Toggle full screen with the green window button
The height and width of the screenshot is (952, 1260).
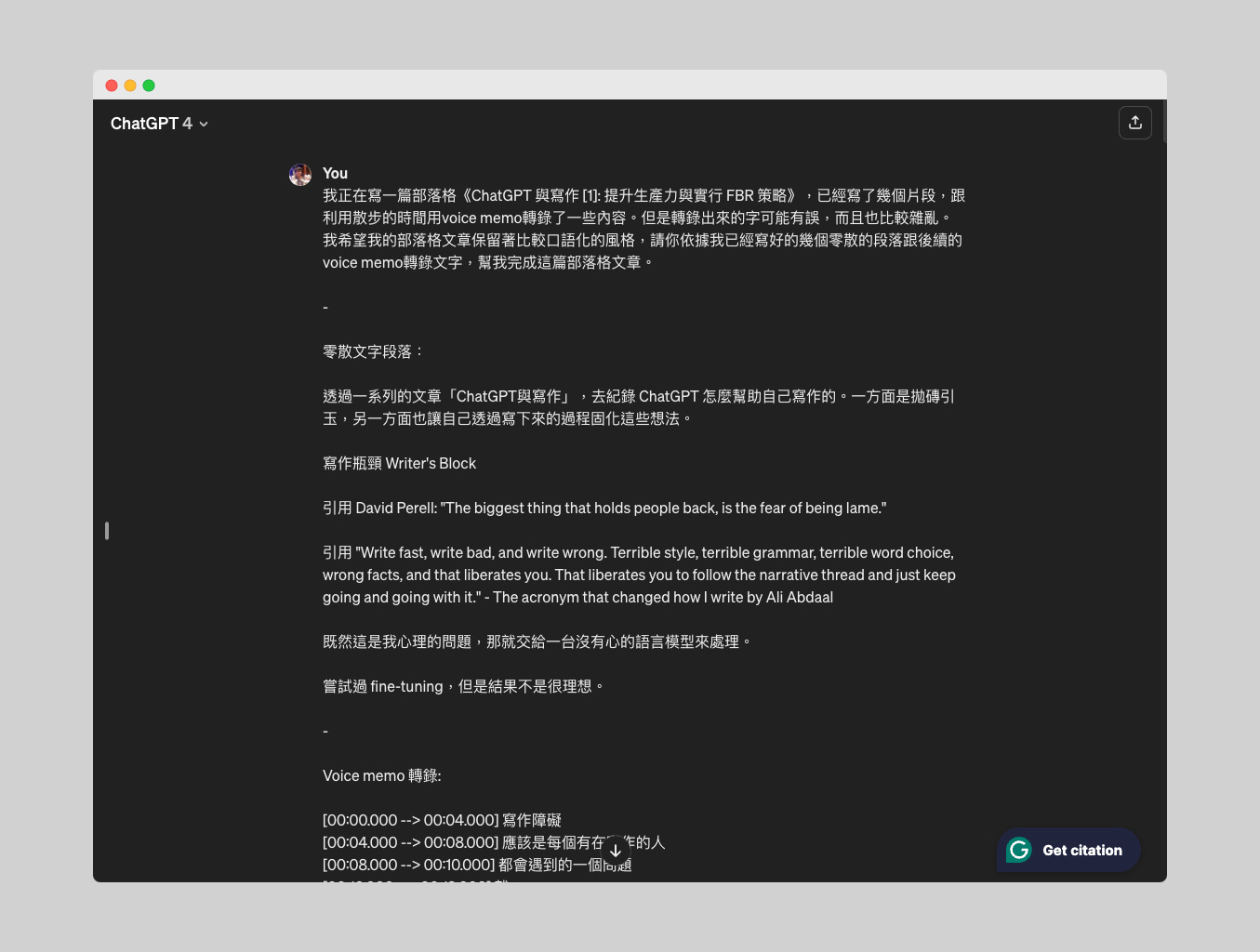(149, 85)
